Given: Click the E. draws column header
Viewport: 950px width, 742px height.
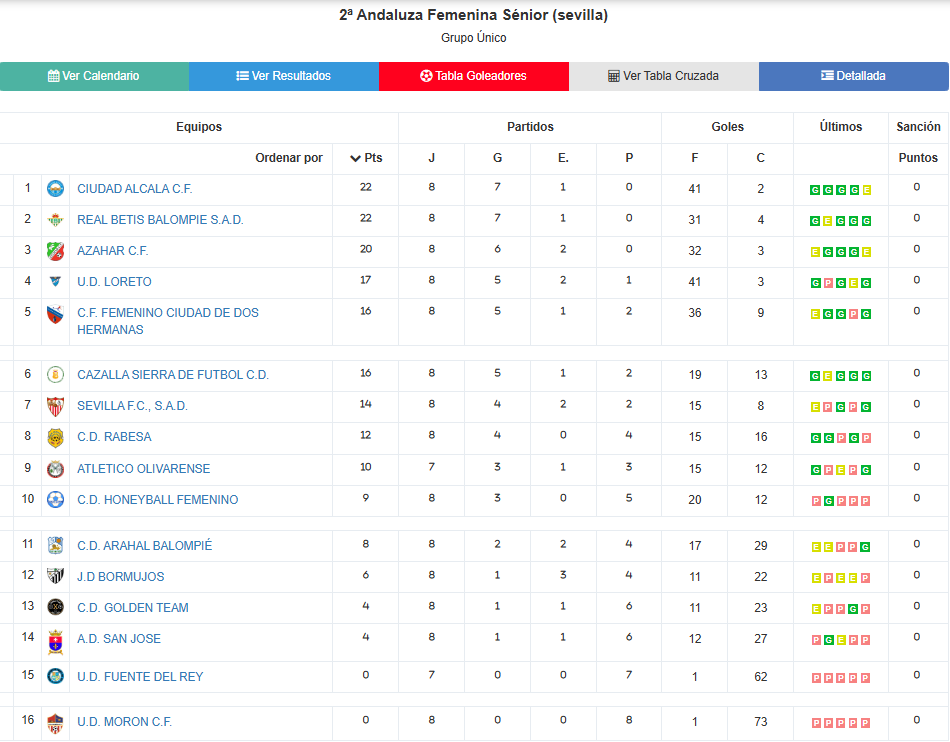Looking at the screenshot, I should pos(563,158).
